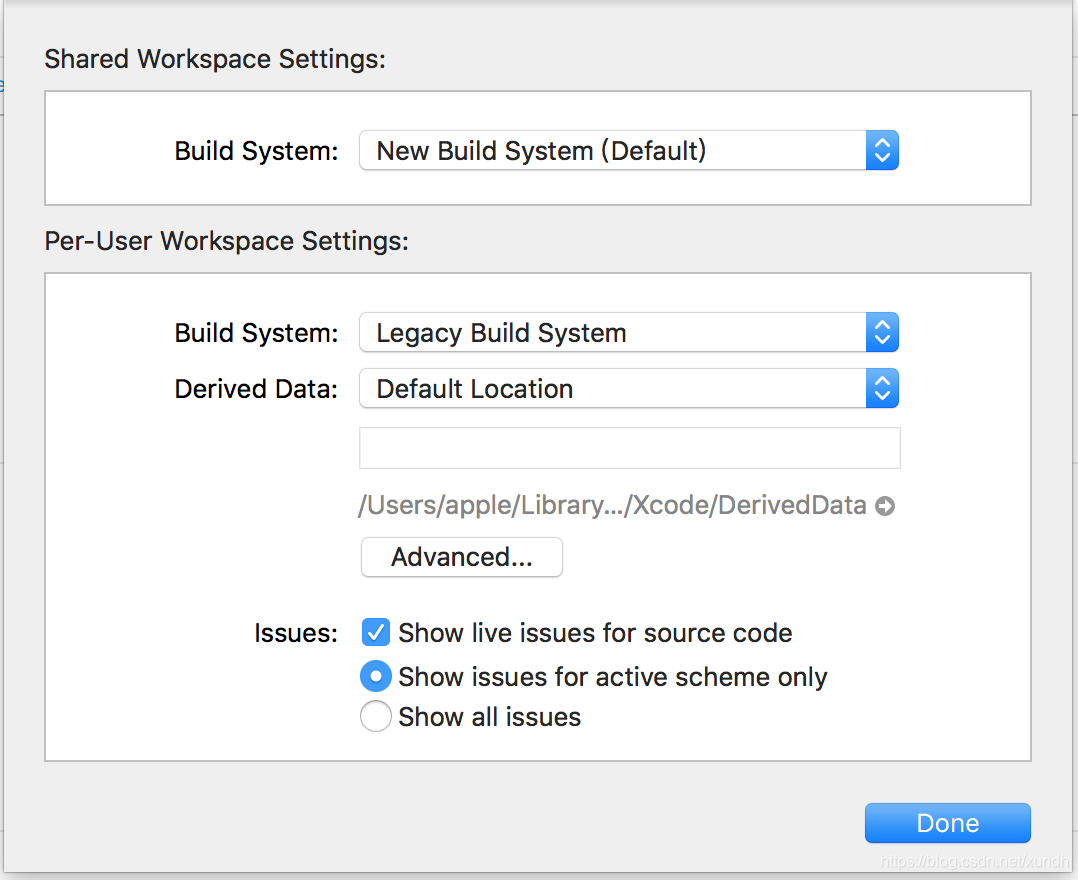1078x880 pixels.
Task: Click the Derived Data label
Action: pyautogui.click(x=256, y=389)
